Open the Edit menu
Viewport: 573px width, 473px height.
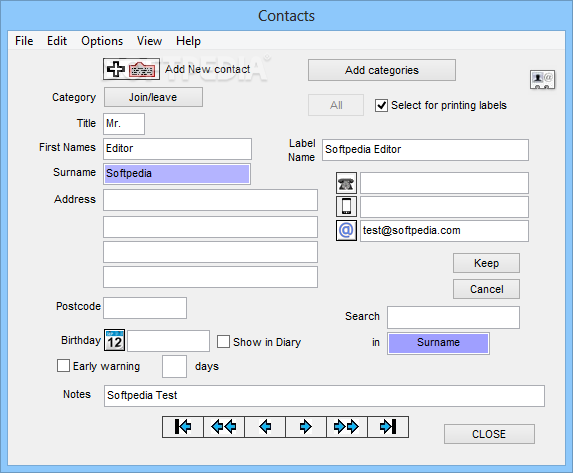[57, 41]
